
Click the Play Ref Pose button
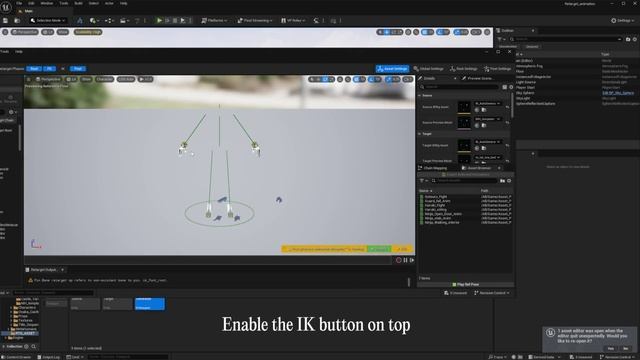coord(465,284)
